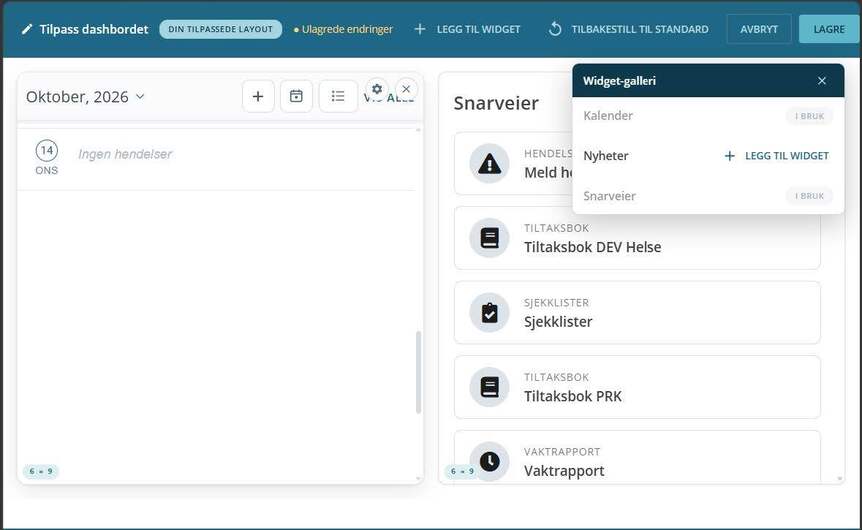Open the Vaktrapport shortcut card
The image size is (862, 530).
[x=637, y=457]
